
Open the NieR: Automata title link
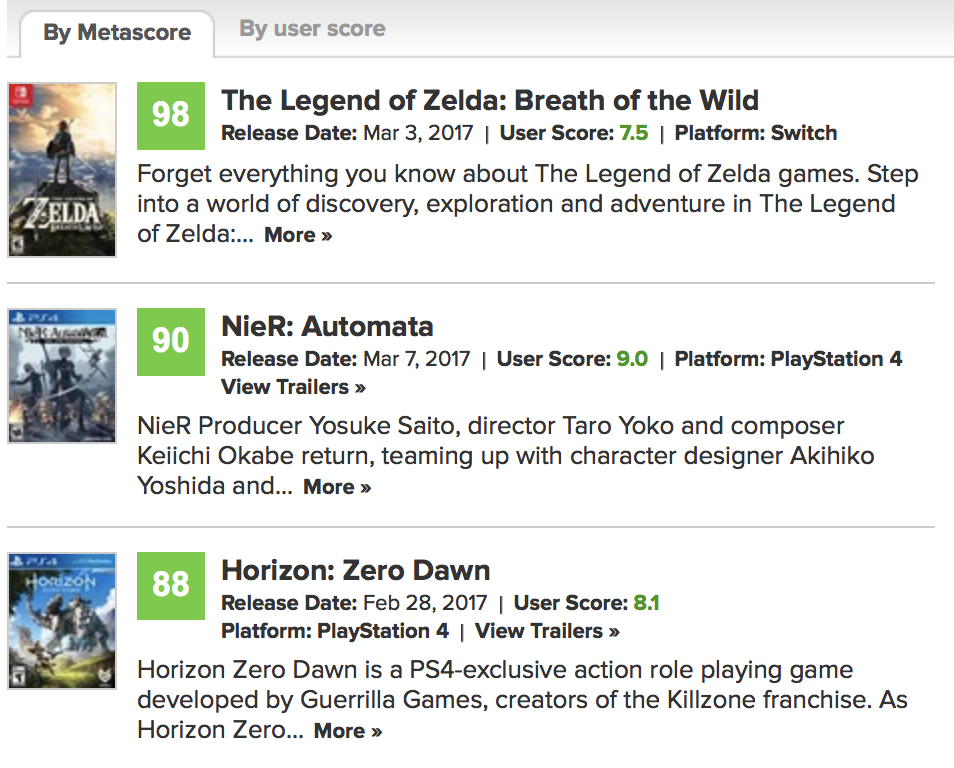click(327, 326)
